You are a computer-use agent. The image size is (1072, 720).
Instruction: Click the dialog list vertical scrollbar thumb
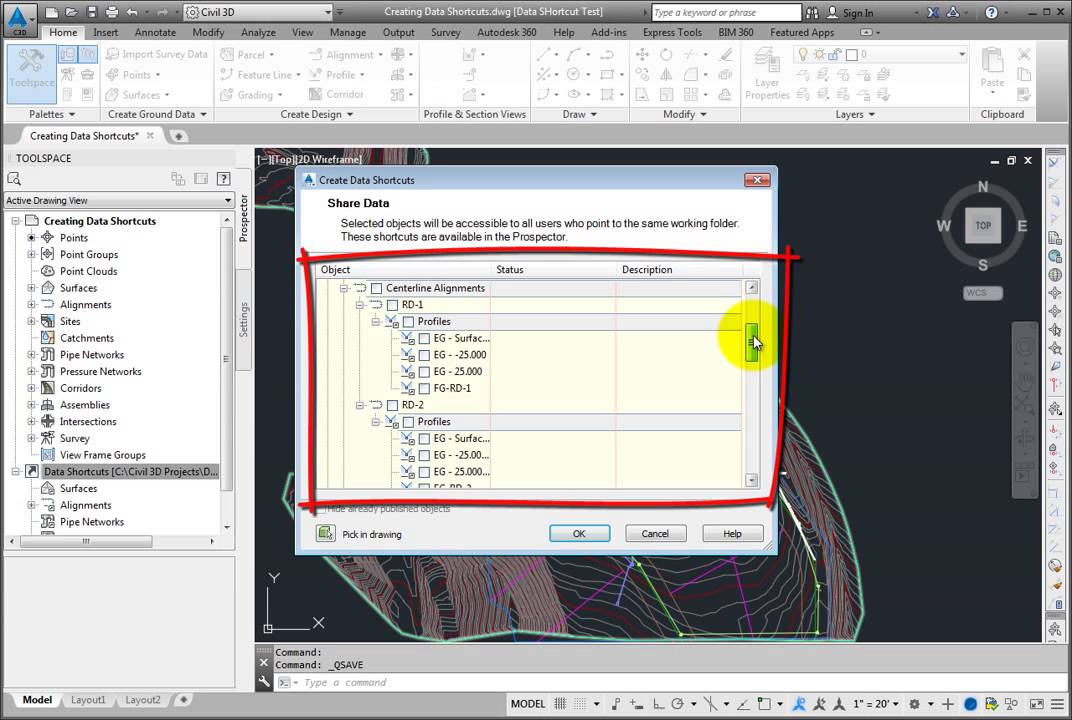point(751,343)
